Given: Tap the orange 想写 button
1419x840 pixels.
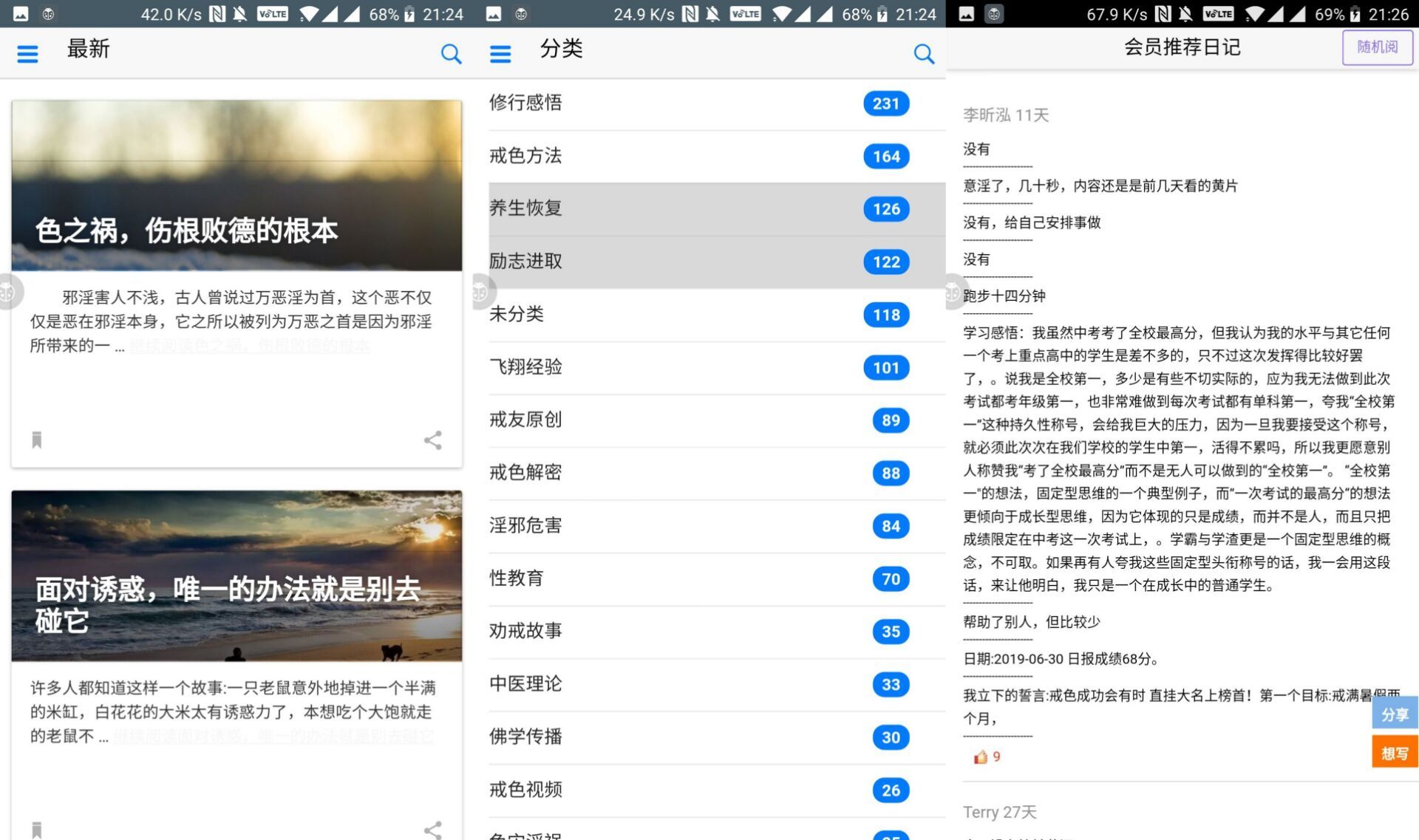Looking at the screenshot, I should pyautogui.click(x=1395, y=753).
